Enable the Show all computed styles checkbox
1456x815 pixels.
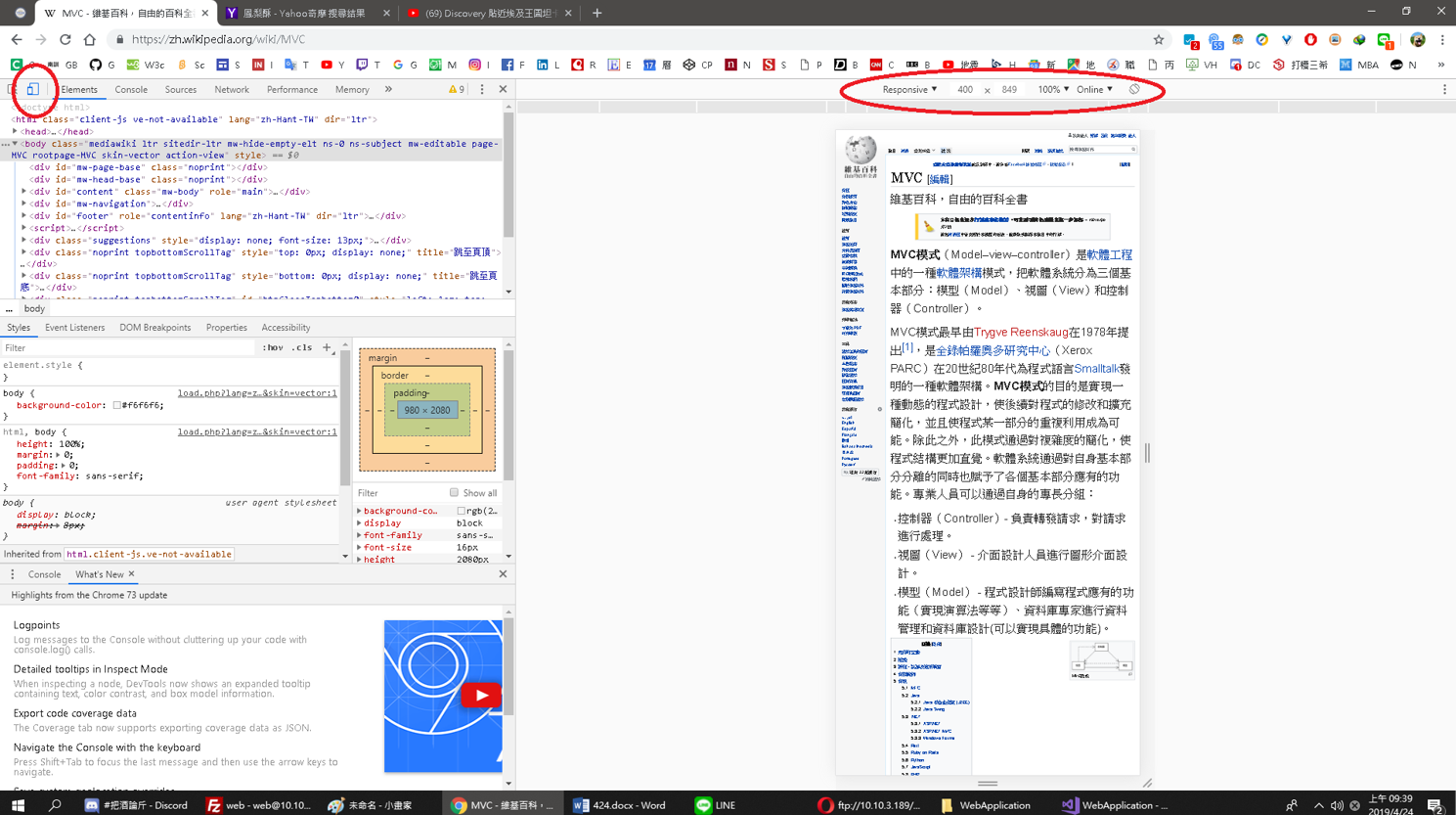tap(454, 492)
